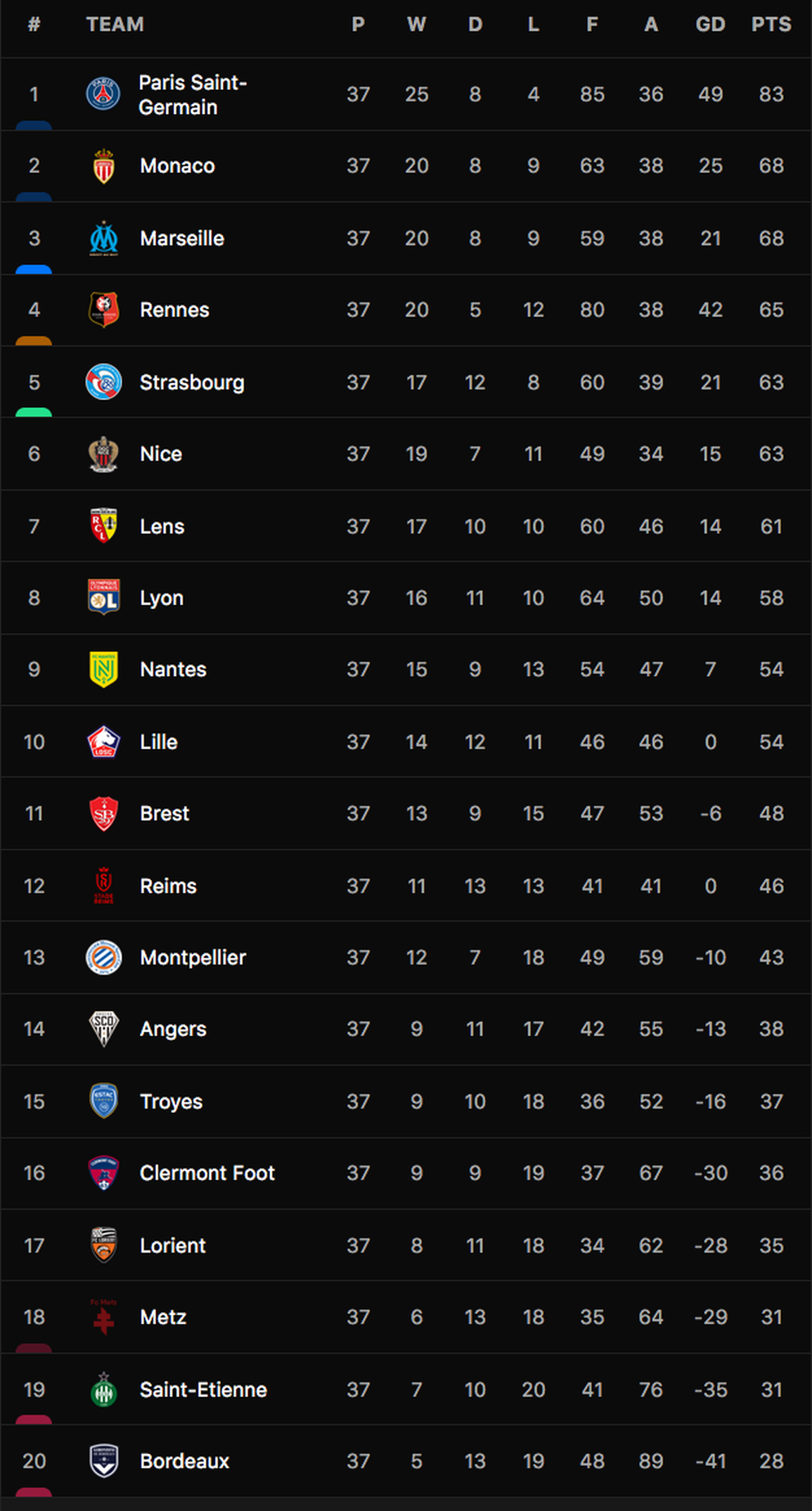This screenshot has width=812, height=1511.
Task: Select the Bordeaux club badge
Action: point(103,1461)
